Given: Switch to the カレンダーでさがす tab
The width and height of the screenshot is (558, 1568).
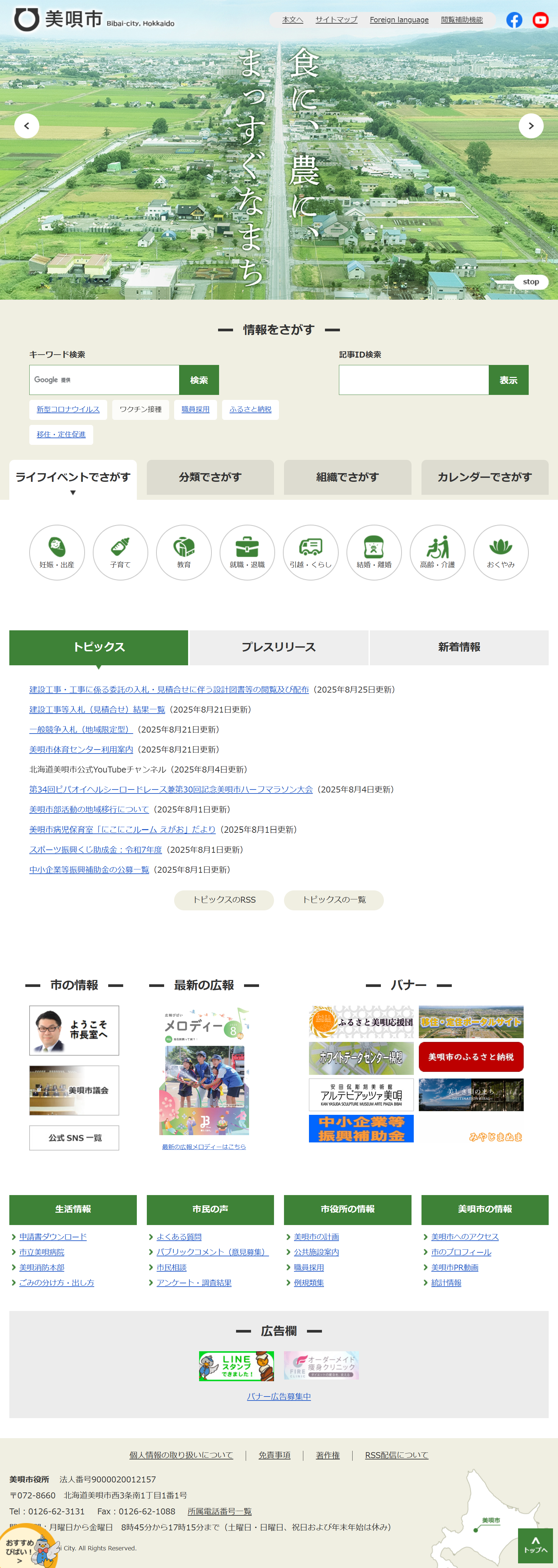Looking at the screenshot, I should (x=485, y=477).
